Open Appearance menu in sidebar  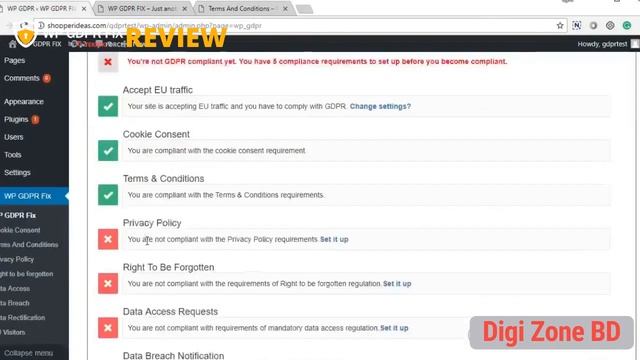click(x=24, y=102)
